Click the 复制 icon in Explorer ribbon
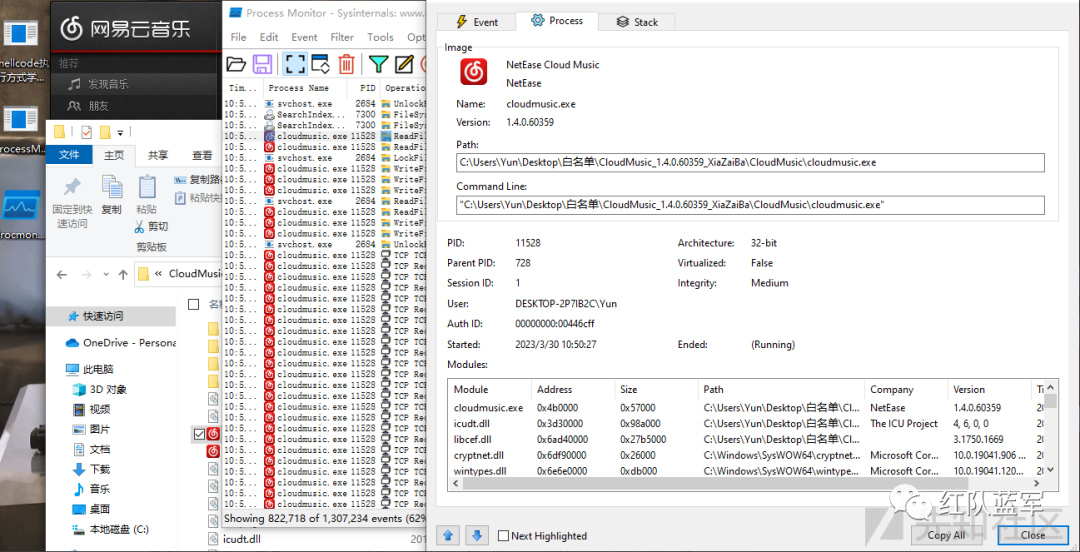 (112, 187)
